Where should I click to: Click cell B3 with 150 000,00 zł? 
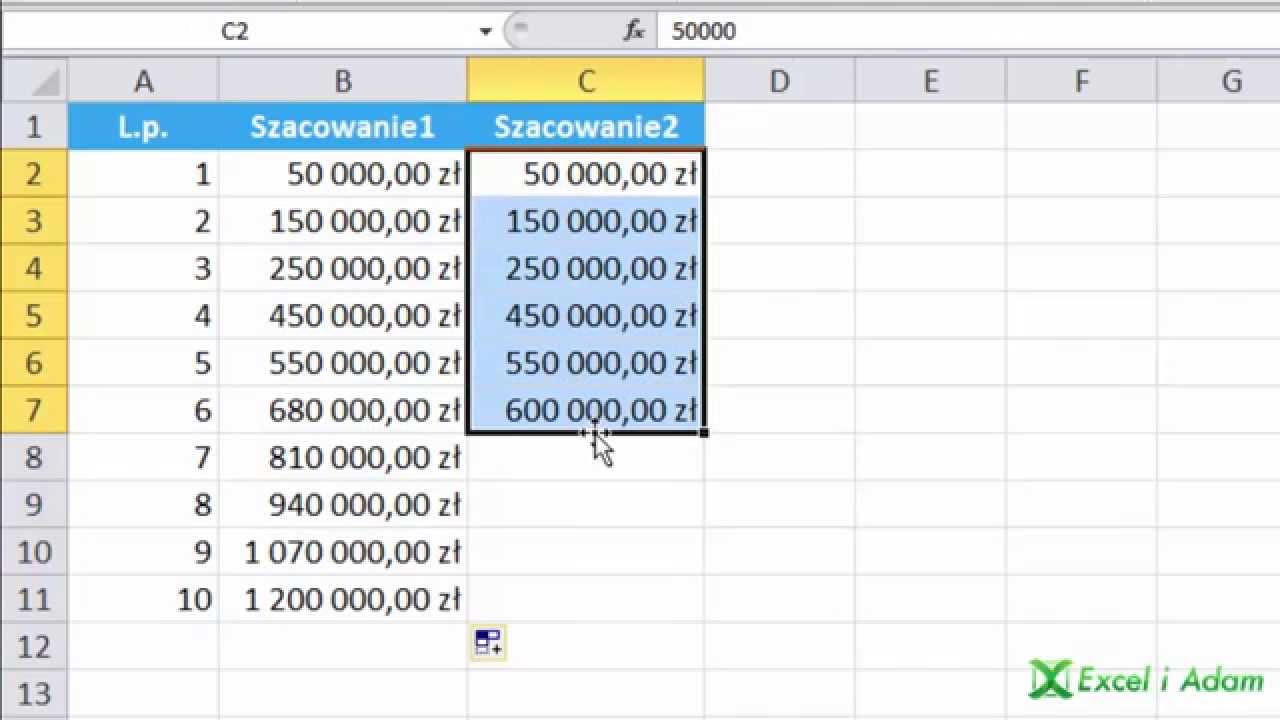point(343,221)
